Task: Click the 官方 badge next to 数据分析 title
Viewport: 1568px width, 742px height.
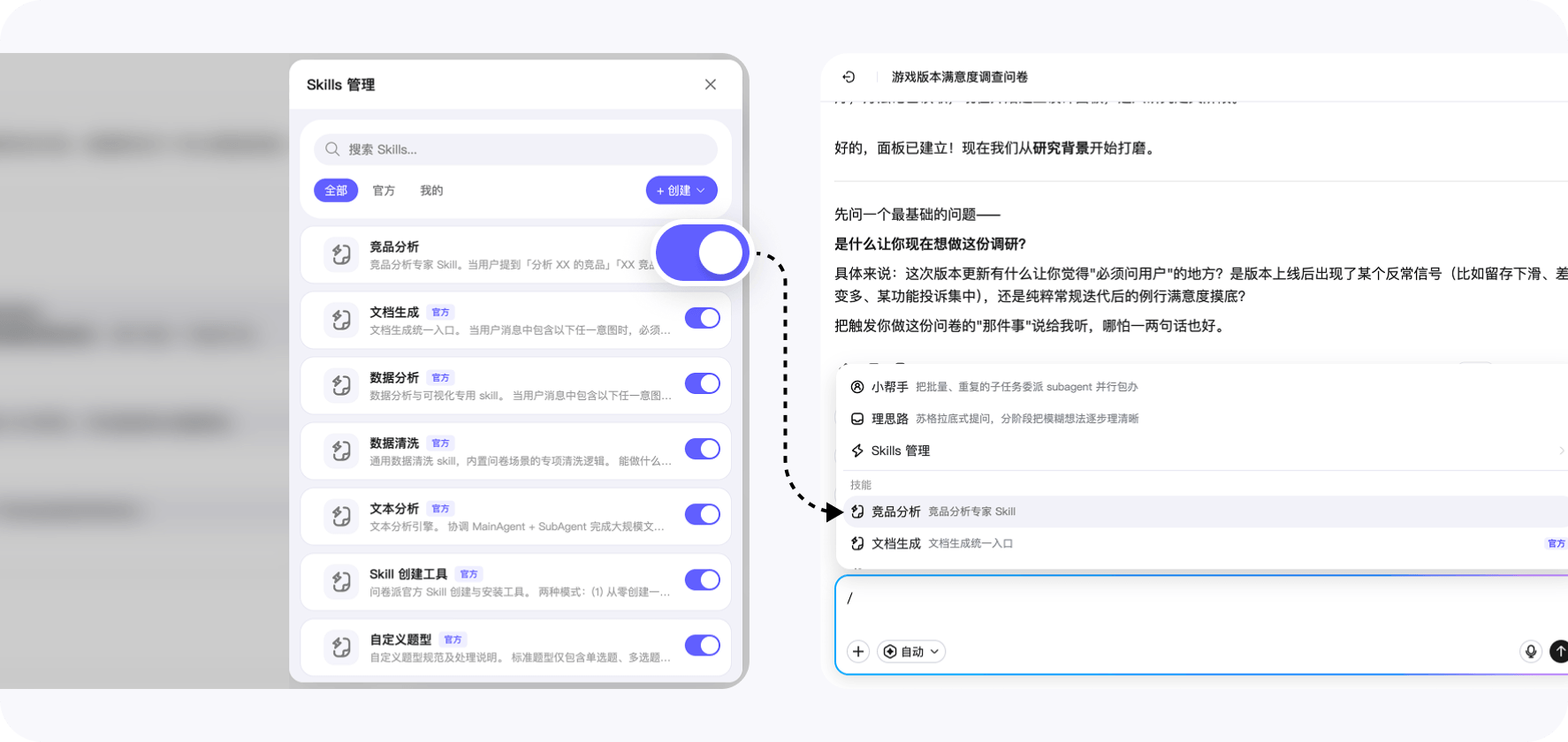Action: 441,377
